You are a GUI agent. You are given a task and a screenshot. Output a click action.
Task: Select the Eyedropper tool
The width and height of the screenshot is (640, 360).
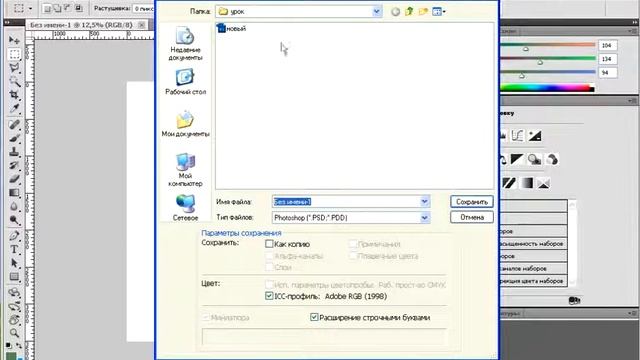(x=14, y=109)
